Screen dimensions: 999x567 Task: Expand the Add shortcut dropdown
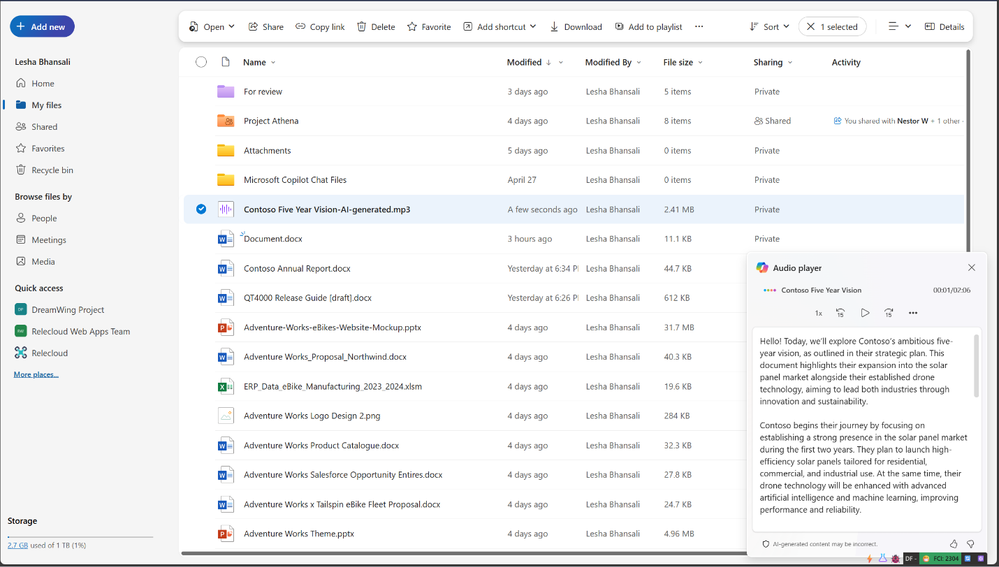pos(500,27)
